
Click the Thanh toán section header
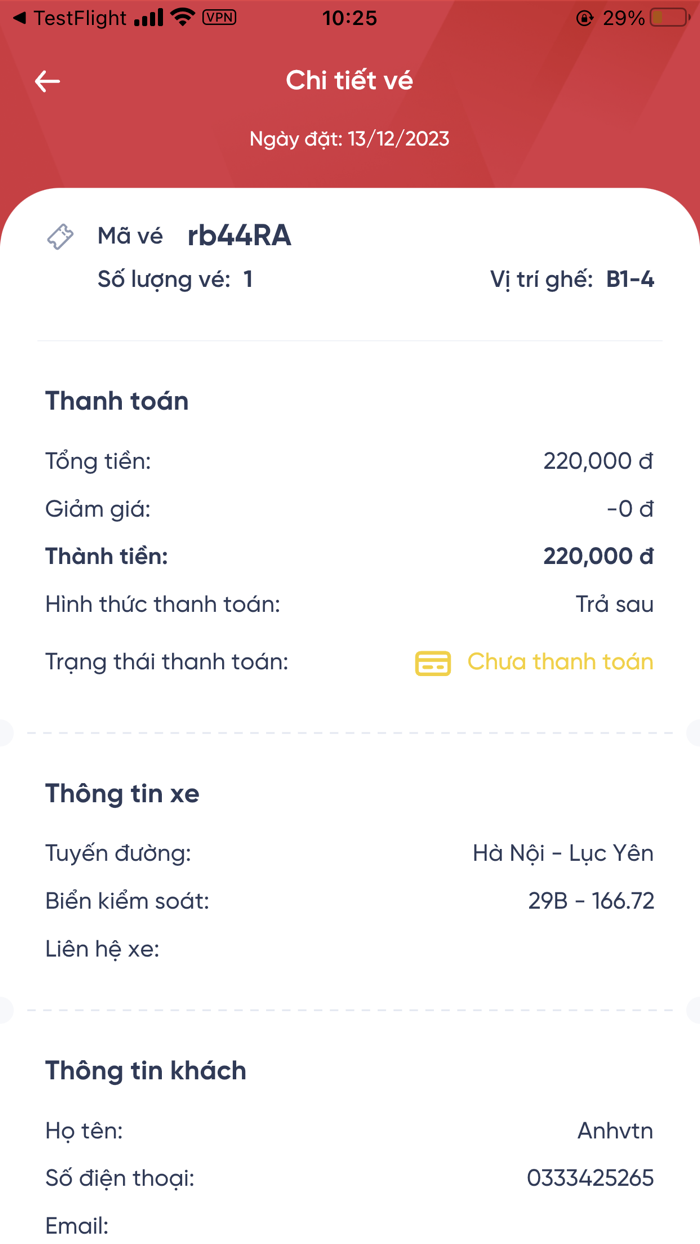pos(116,401)
